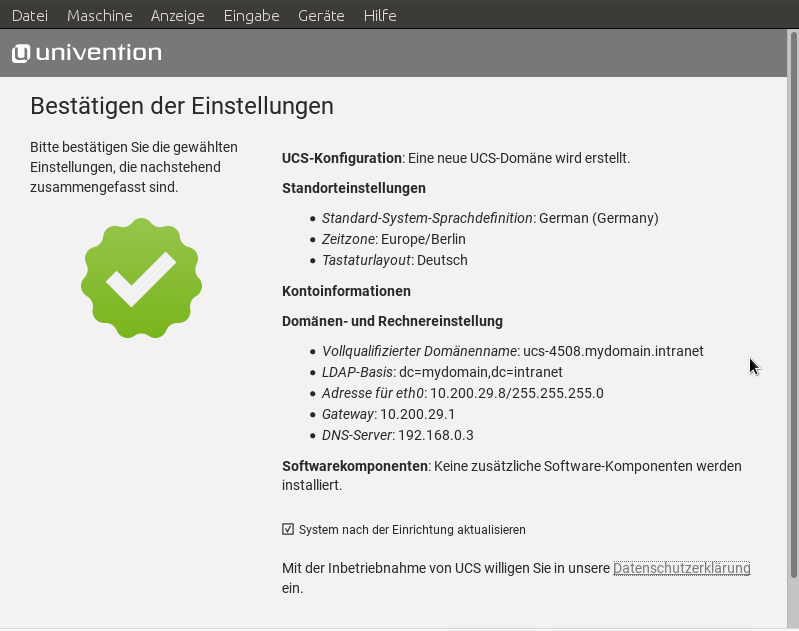Click the green checkmark badge
Screen dimensions: 799x631
pyautogui.click(x=141, y=278)
